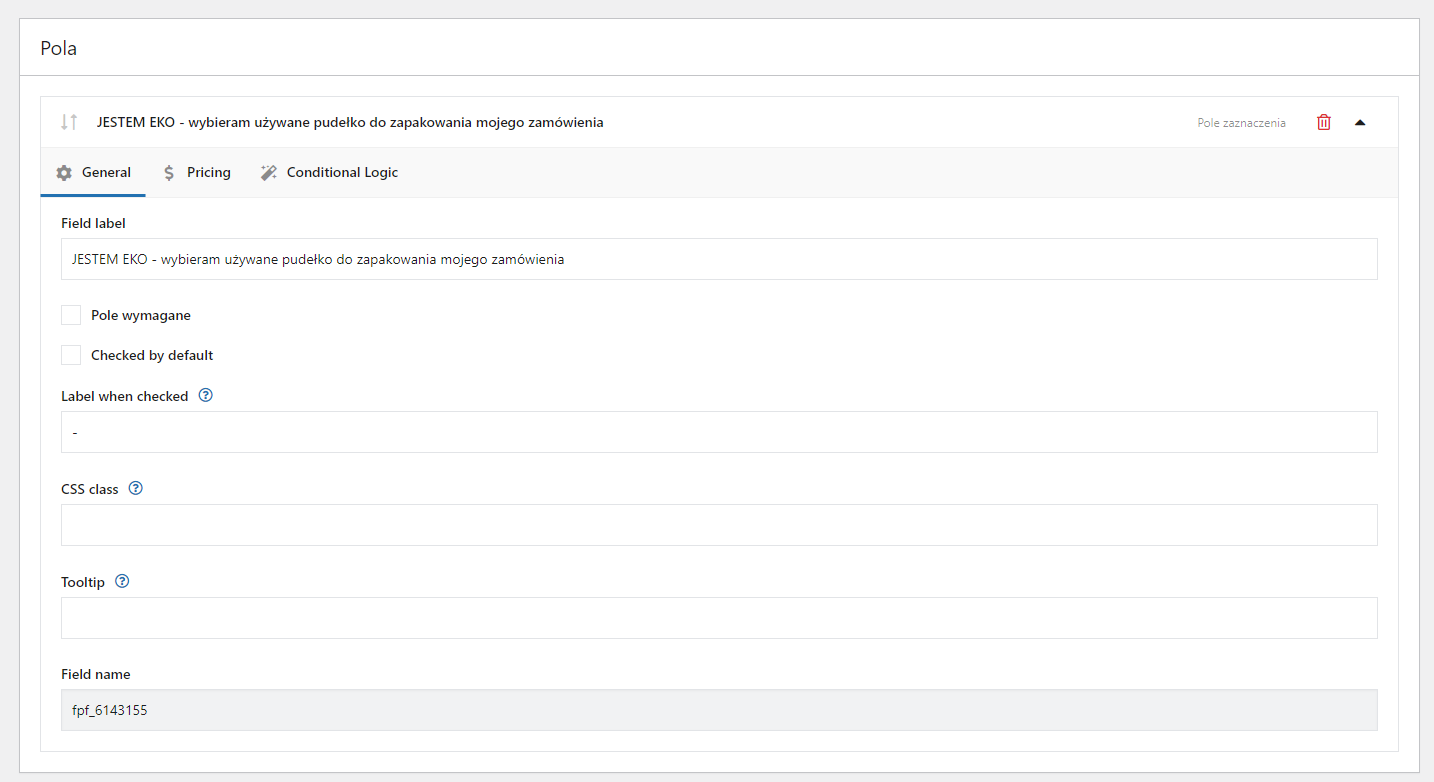1434x782 pixels.
Task: Click the Pricing dollar icon
Action: tap(169, 173)
